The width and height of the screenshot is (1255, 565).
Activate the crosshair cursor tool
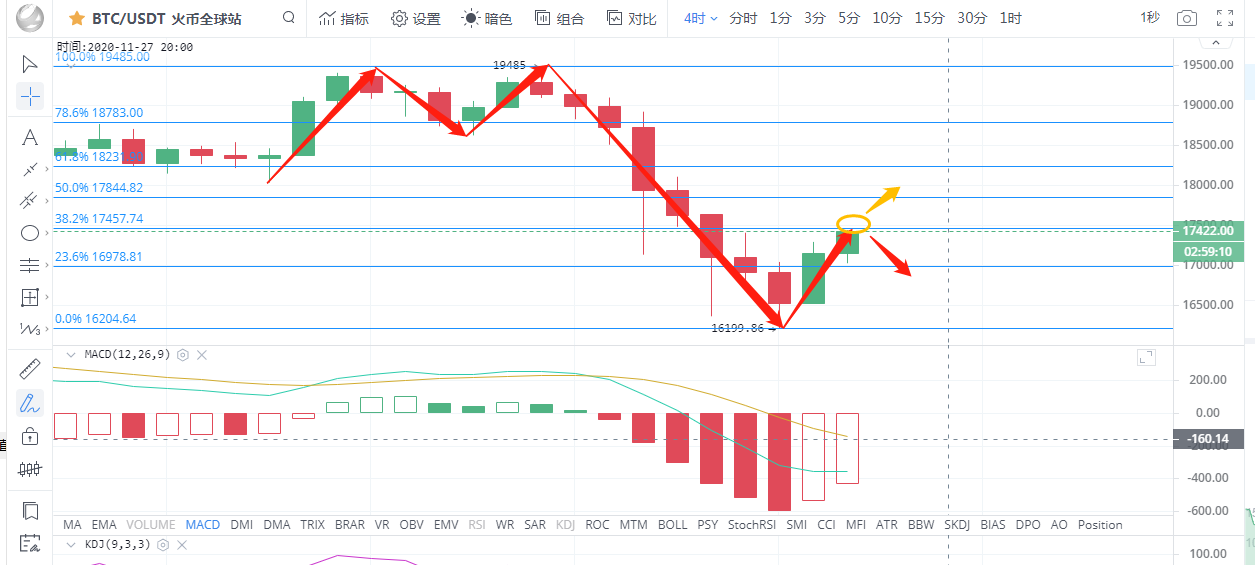(x=29, y=97)
